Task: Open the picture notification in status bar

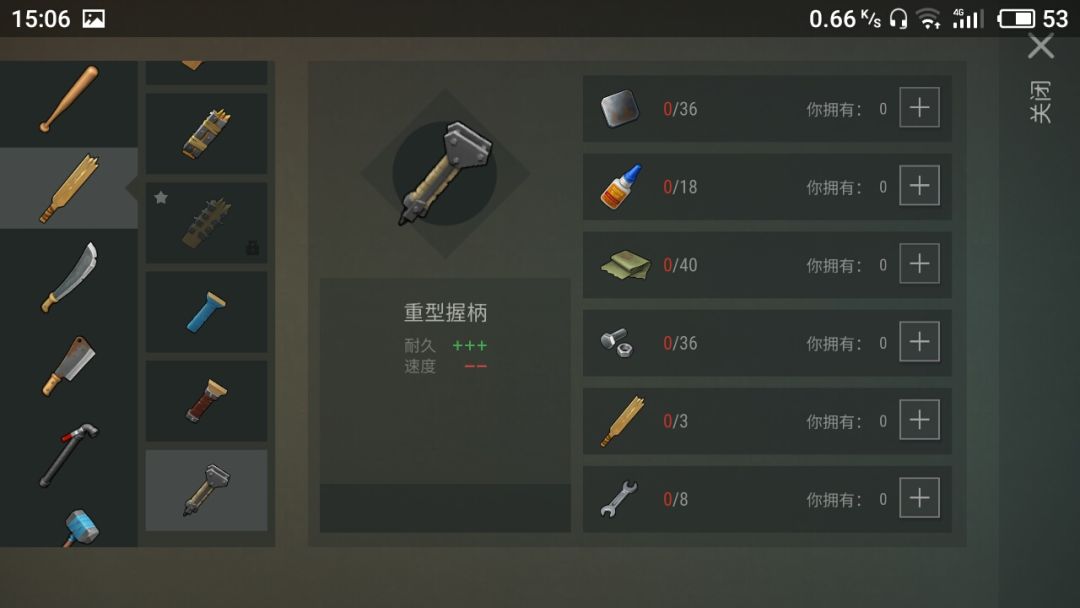Action: (x=94, y=19)
